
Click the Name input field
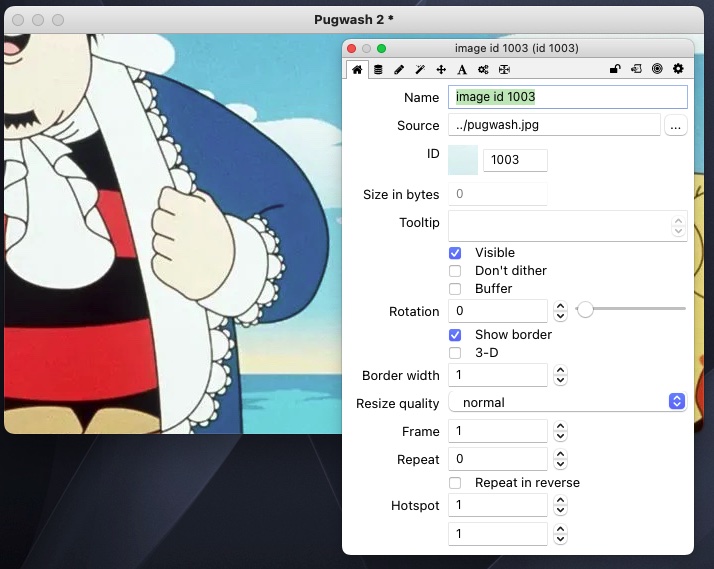[568, 97]
